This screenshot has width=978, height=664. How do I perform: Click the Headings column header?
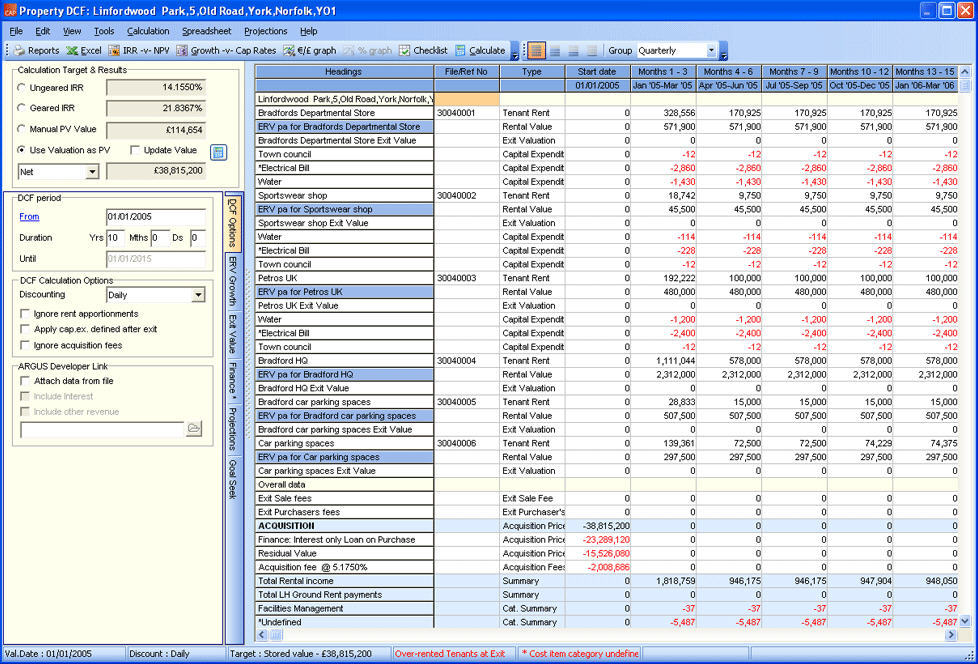click(344, 72)
